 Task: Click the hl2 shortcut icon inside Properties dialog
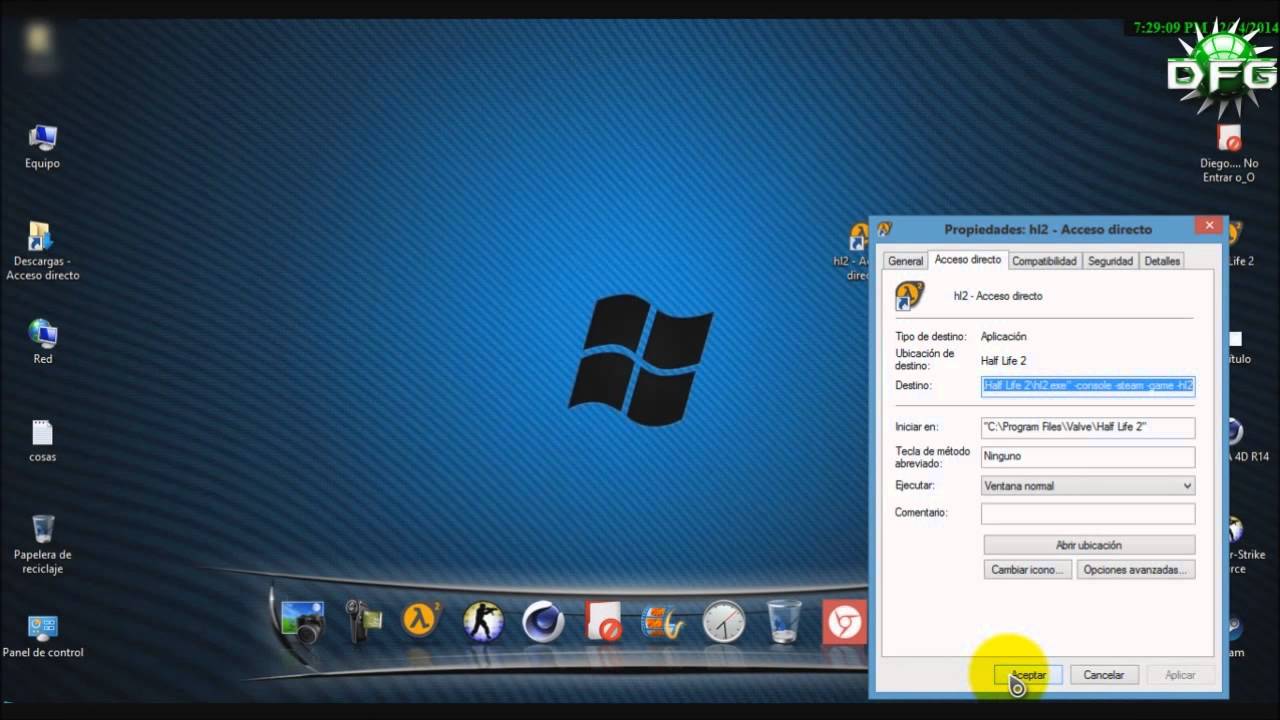tap(910, 296)
